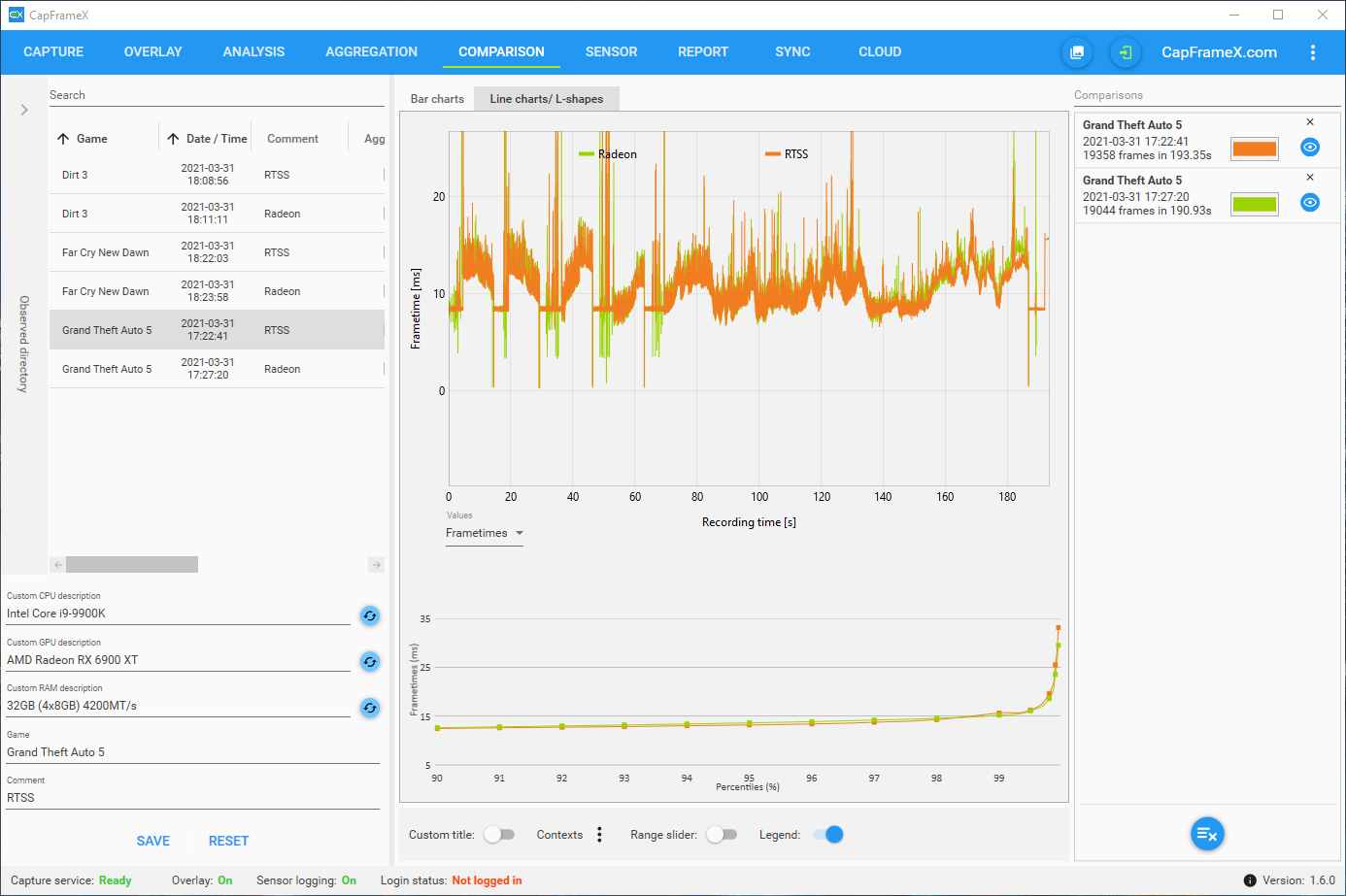Expand the Observed directory panel
The image size is (1346, 896).
pos(24,110)
